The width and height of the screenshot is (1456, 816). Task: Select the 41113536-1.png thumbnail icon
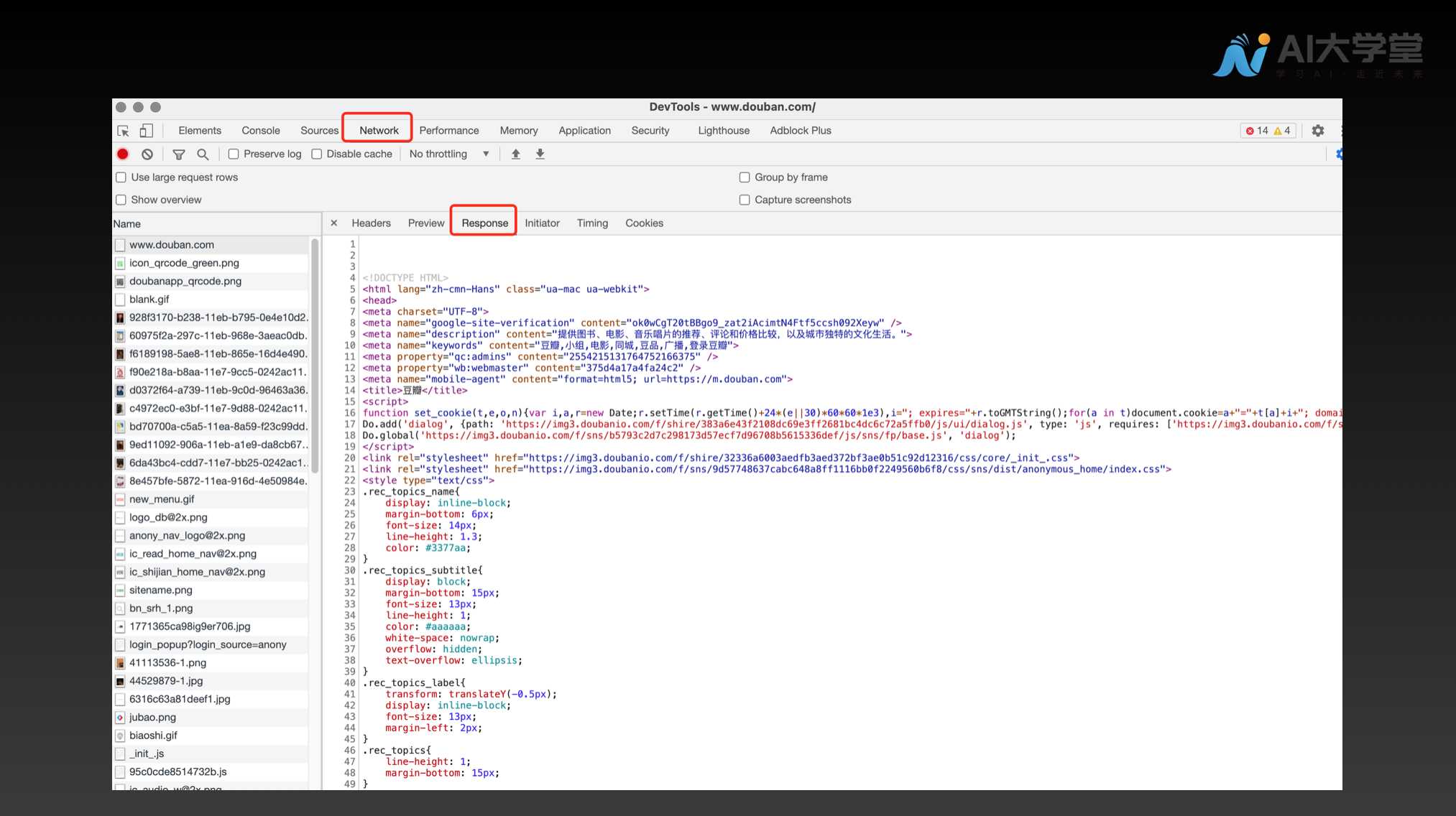[x=121, y=663]
